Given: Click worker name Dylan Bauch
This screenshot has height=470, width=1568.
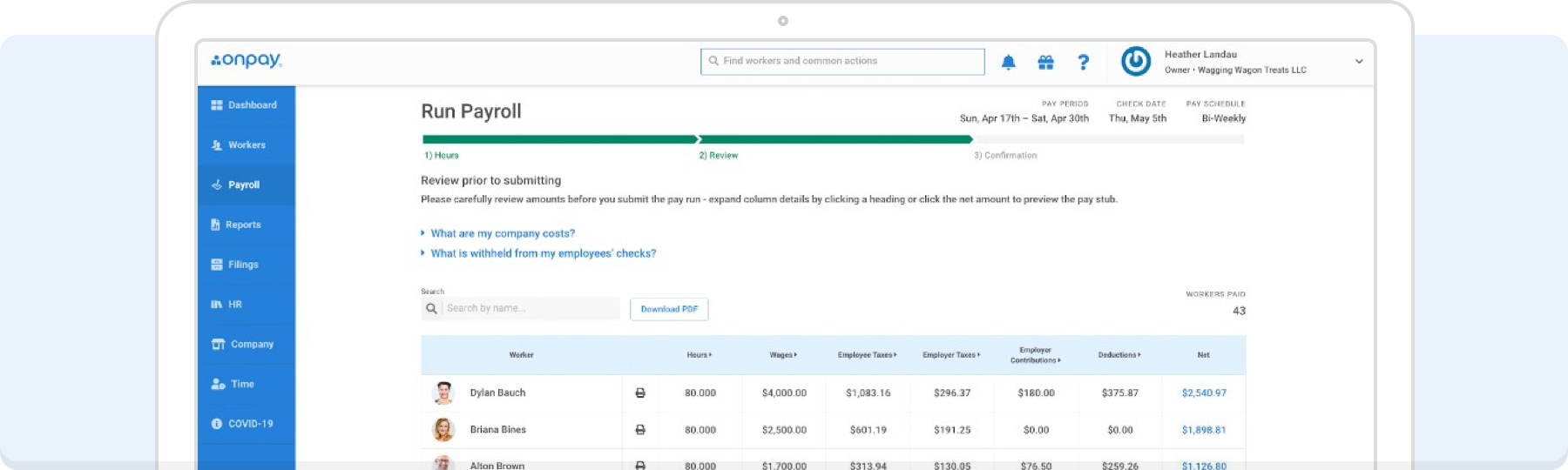Looking at the screenshot, I should click(x=497, y=393).
